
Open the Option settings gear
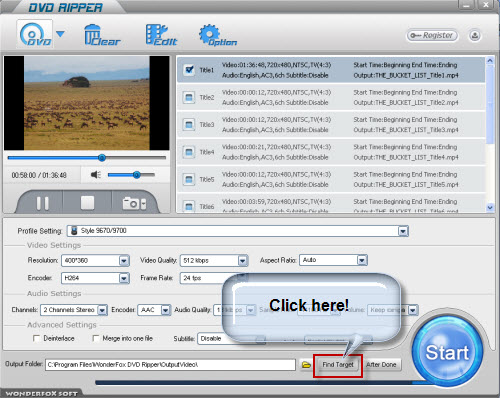click(218, 35)
